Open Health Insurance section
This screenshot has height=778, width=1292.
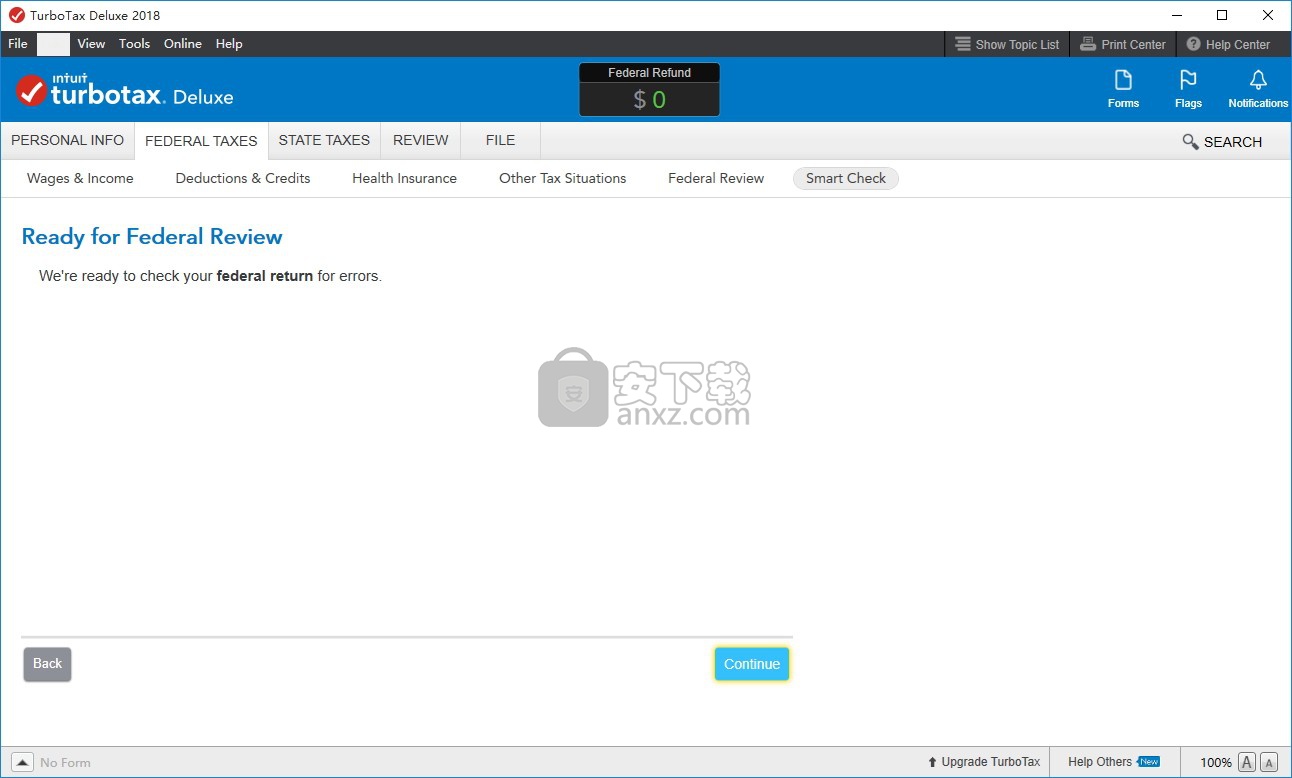tap(404, 178)
